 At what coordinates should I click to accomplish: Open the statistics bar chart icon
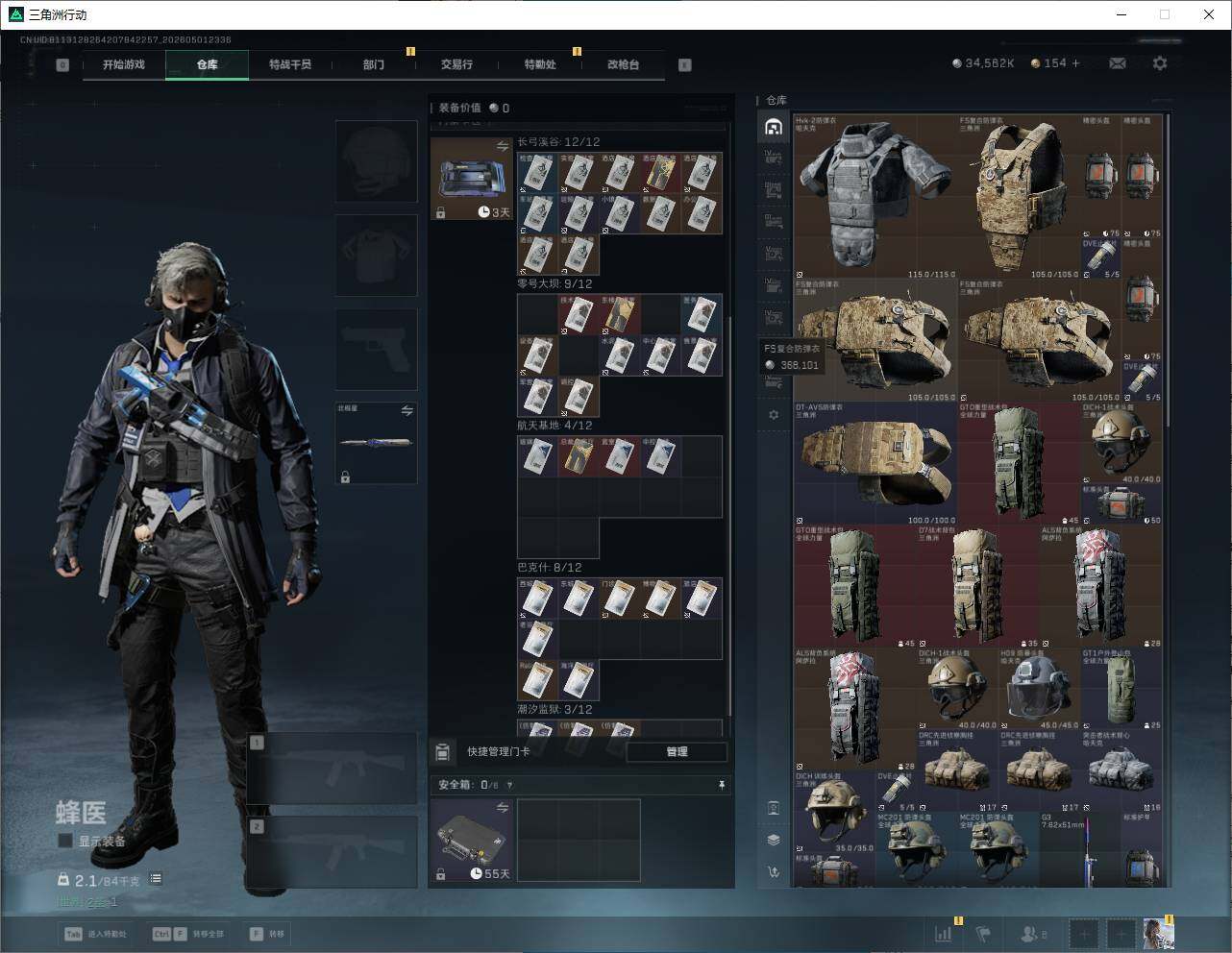pyautogui.click(x=944, y=933)
